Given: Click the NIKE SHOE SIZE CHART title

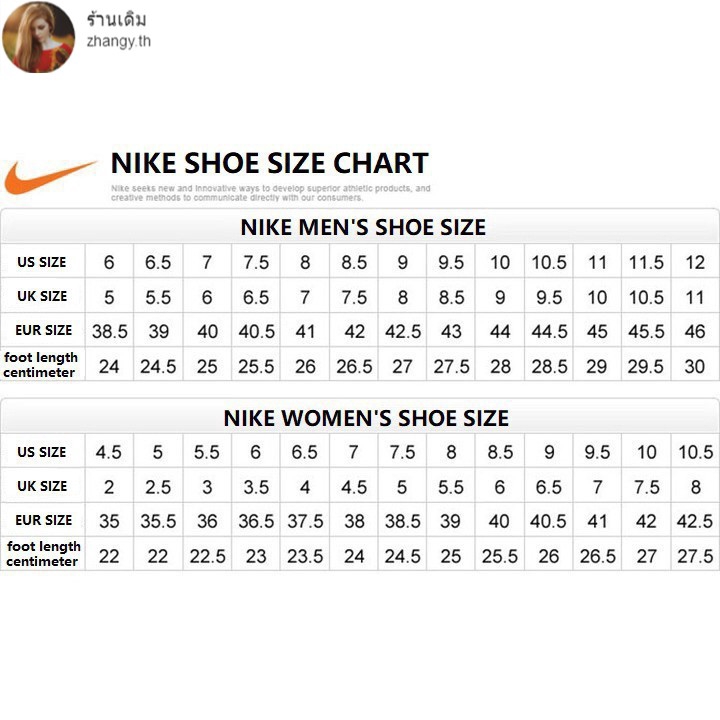Looking at the screenshot, I should click(x=269, y=163).
